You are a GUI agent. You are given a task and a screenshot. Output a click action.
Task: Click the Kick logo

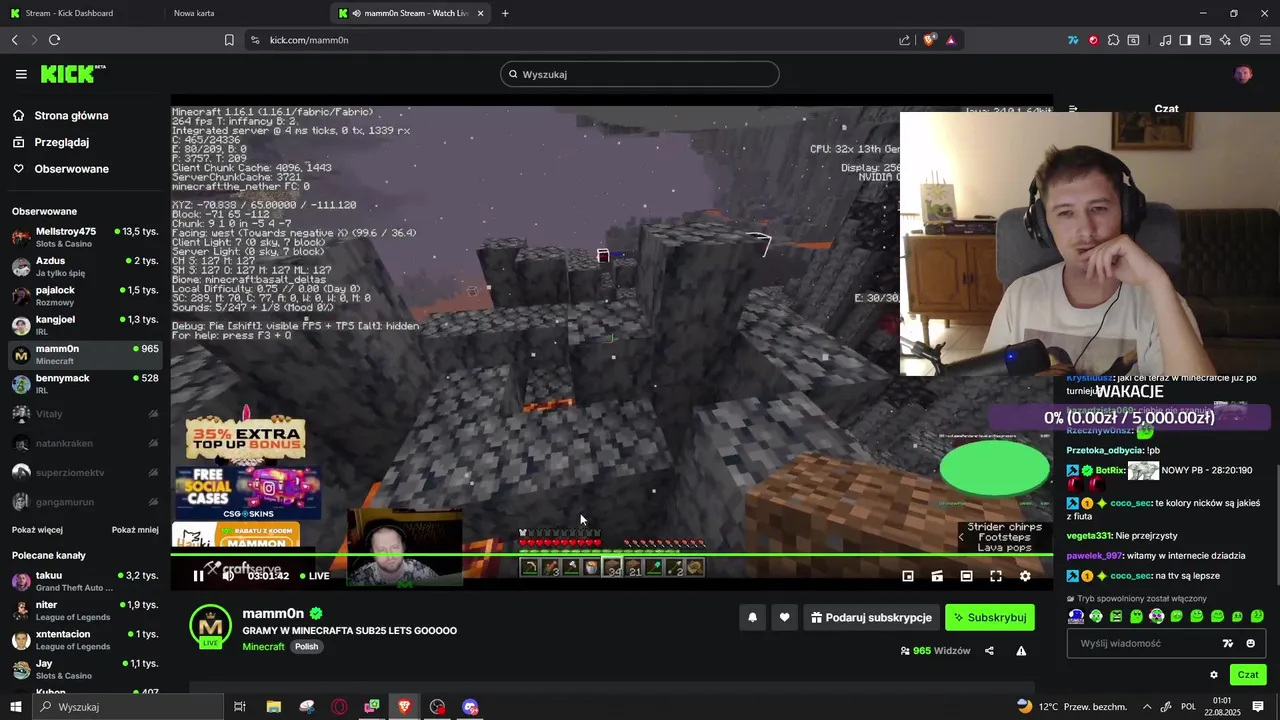(x=72, y=74)
